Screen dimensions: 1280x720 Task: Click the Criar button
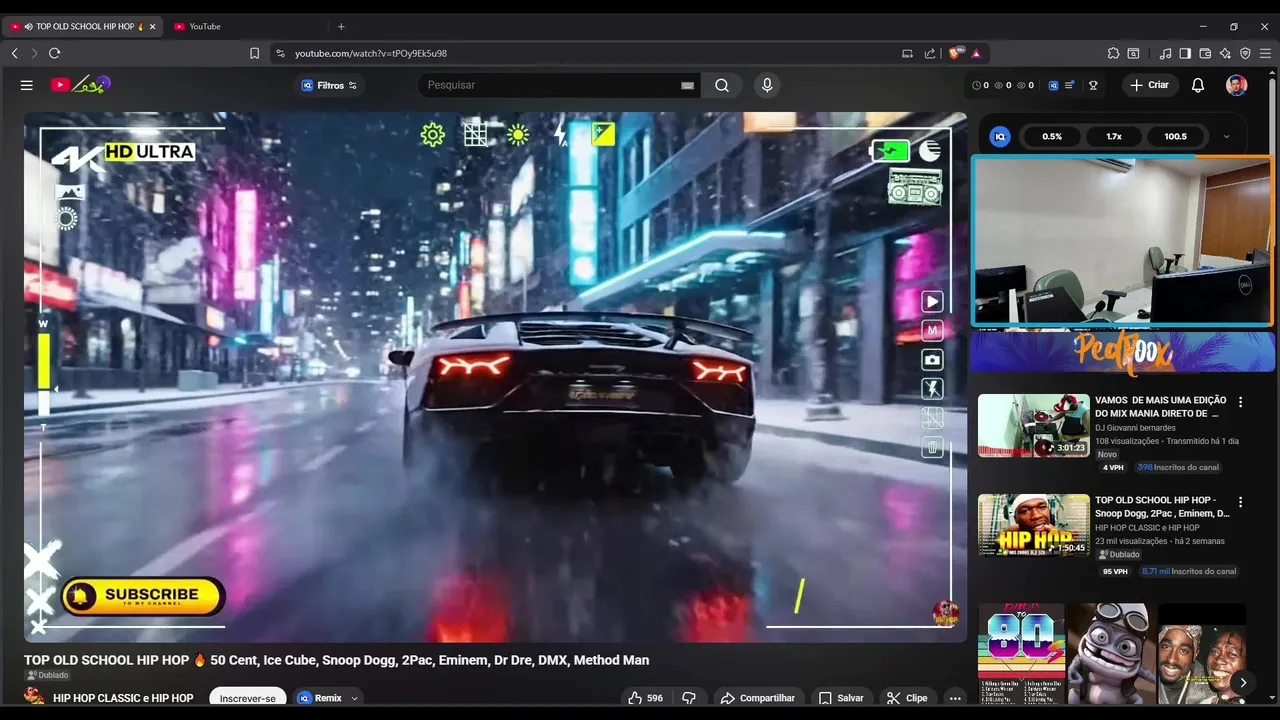1149,85
